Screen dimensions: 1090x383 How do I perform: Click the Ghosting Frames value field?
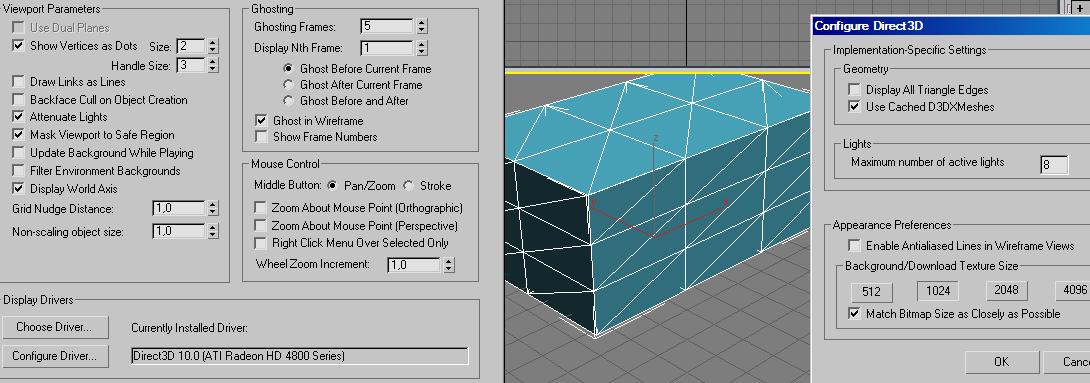(x=387, y=26)
